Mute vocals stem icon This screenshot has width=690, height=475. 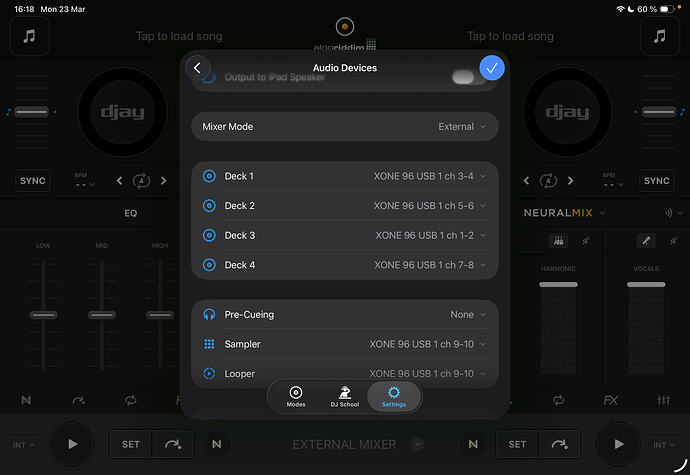(674, 241)
